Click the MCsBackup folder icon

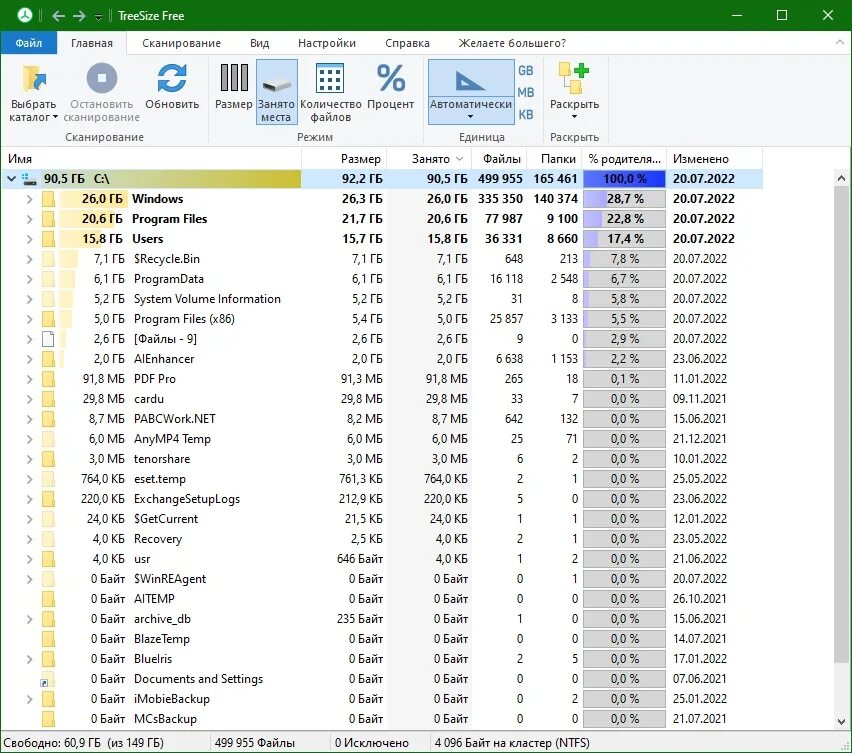(x=48, y=719)
